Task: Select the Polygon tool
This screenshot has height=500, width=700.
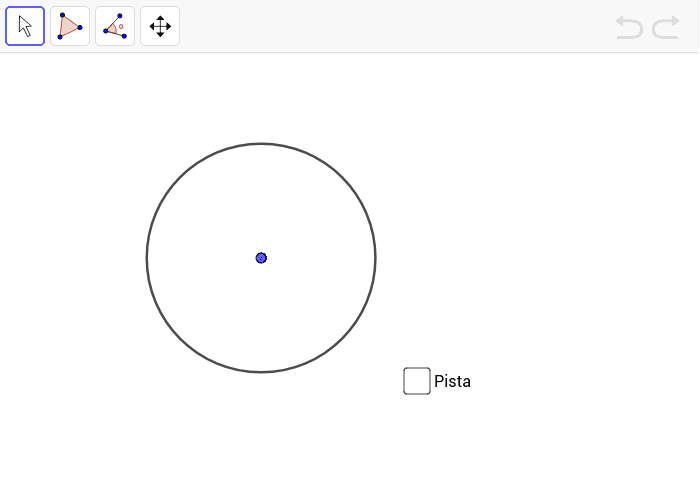Action: pos(70,26)
